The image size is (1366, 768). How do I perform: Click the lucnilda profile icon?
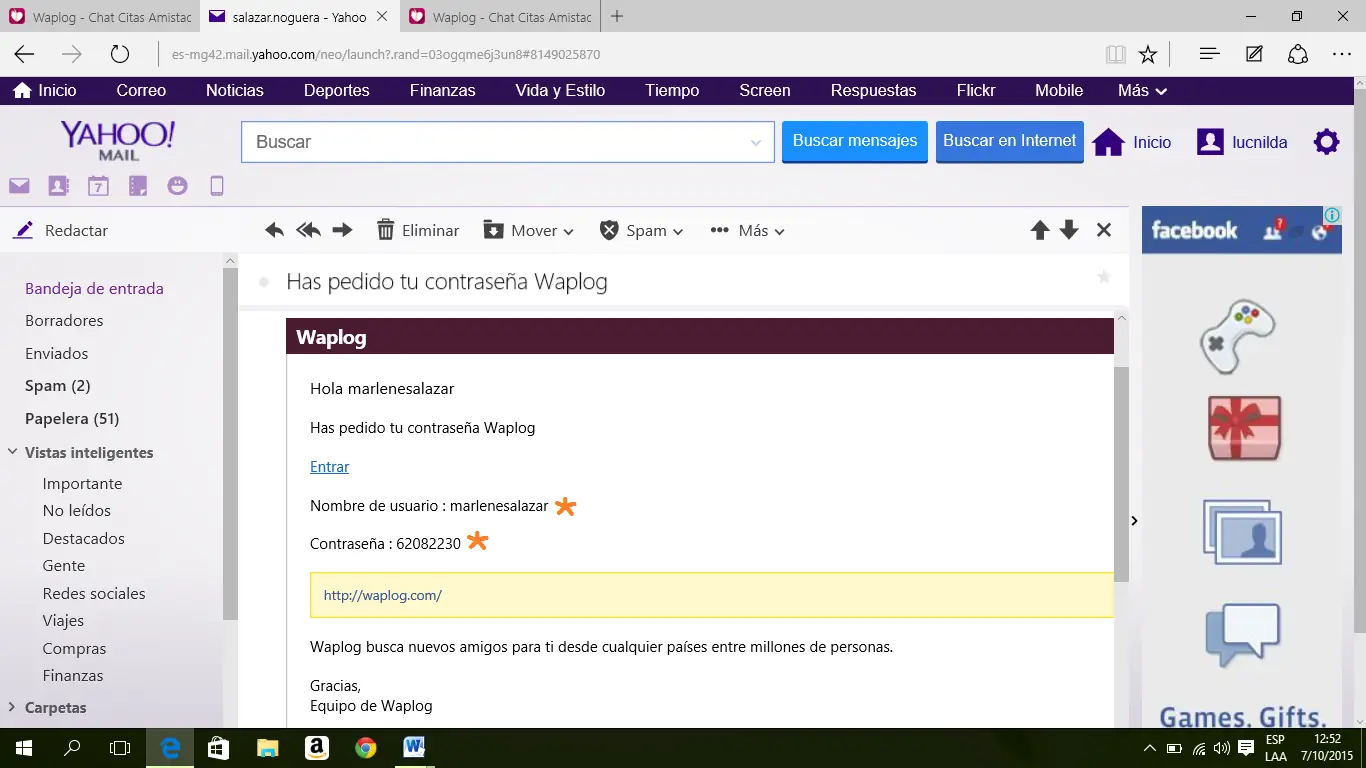(x=1210, y=142)
